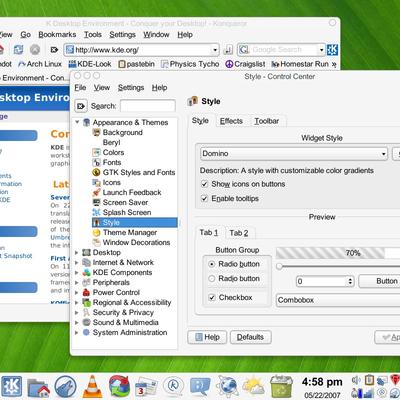Toggle the preview Checkbox
This screenshot has width=400, height=400.
pyautogui.click(x=212, y=297)
